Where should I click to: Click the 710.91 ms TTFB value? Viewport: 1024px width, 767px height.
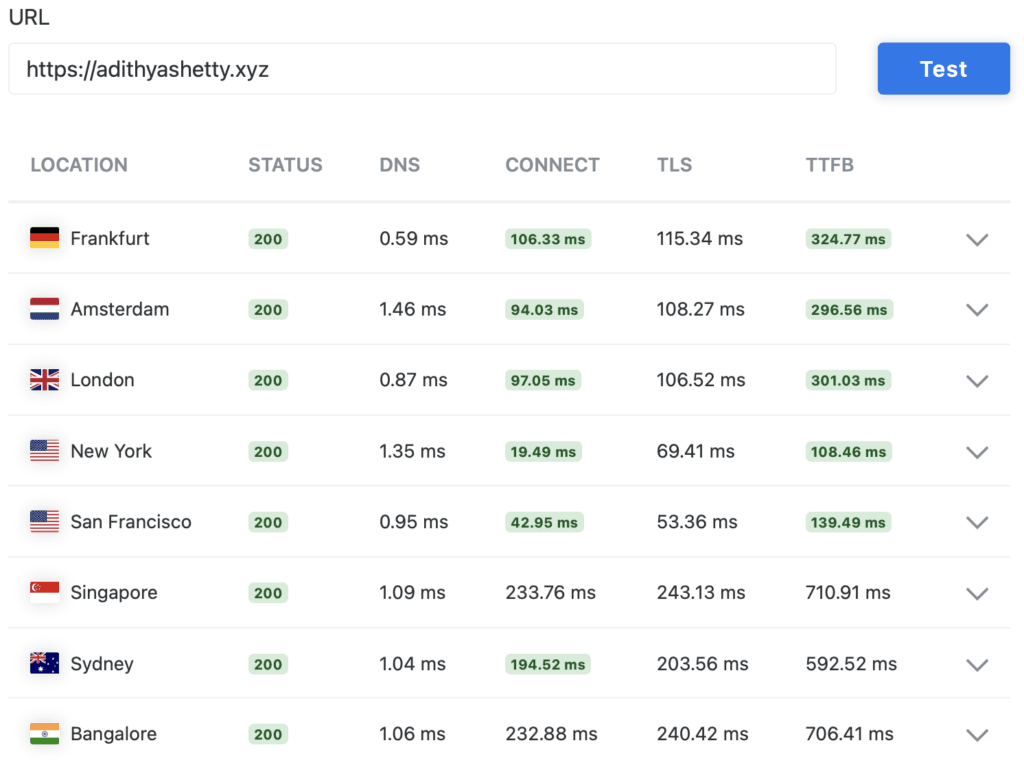(848, 593)
